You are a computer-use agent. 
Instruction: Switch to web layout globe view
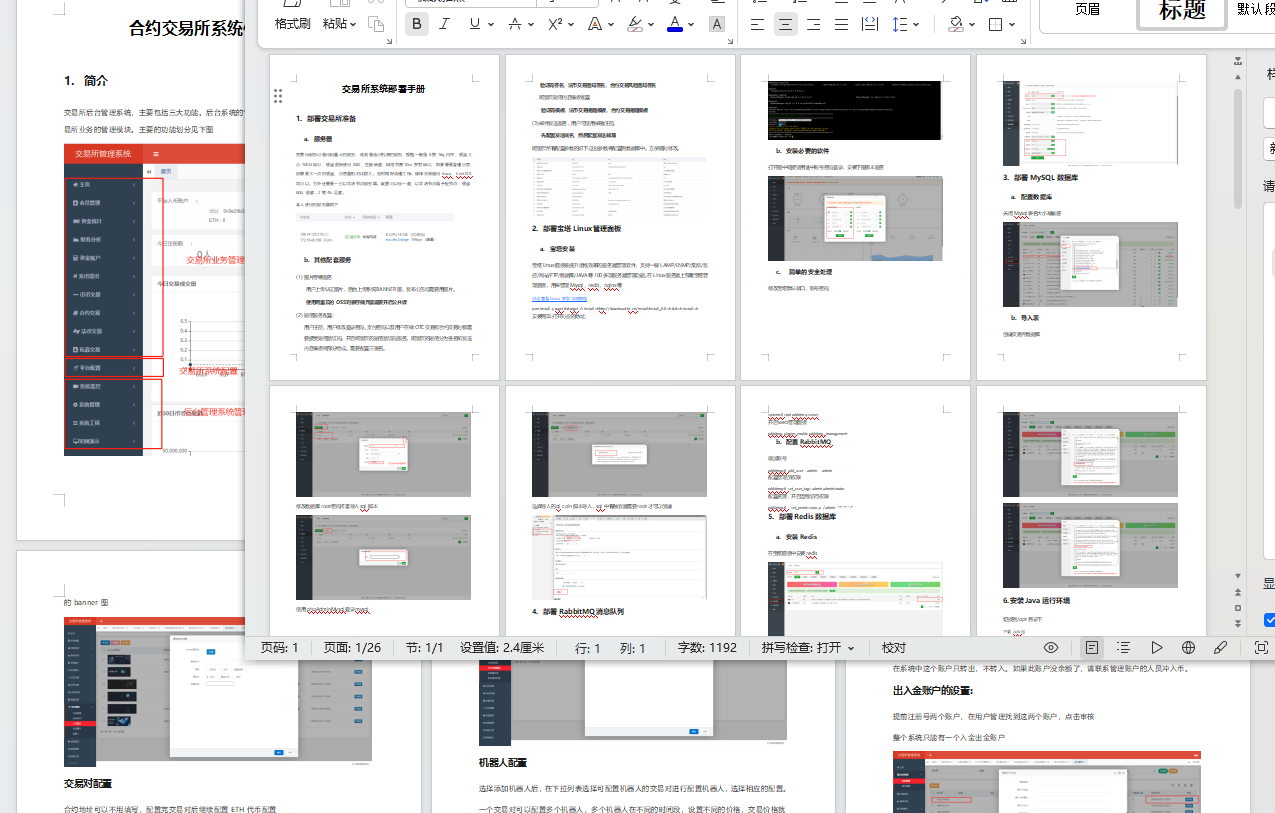tap(1188, 648)
